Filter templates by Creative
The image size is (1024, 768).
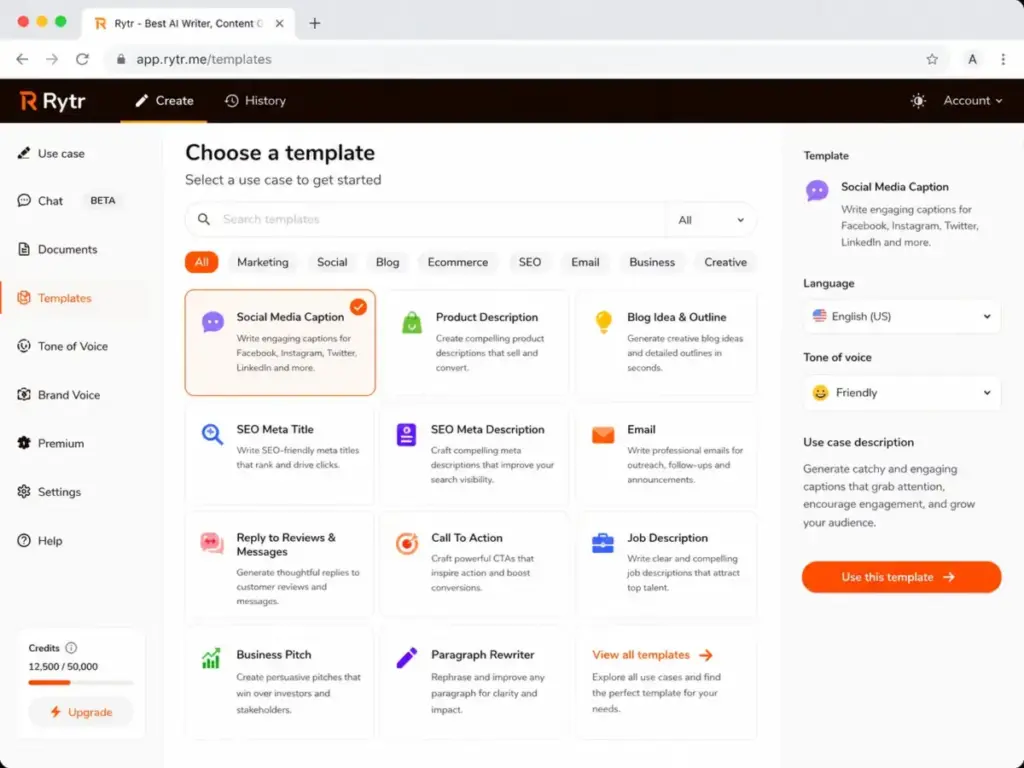click(x=725, y=262)
